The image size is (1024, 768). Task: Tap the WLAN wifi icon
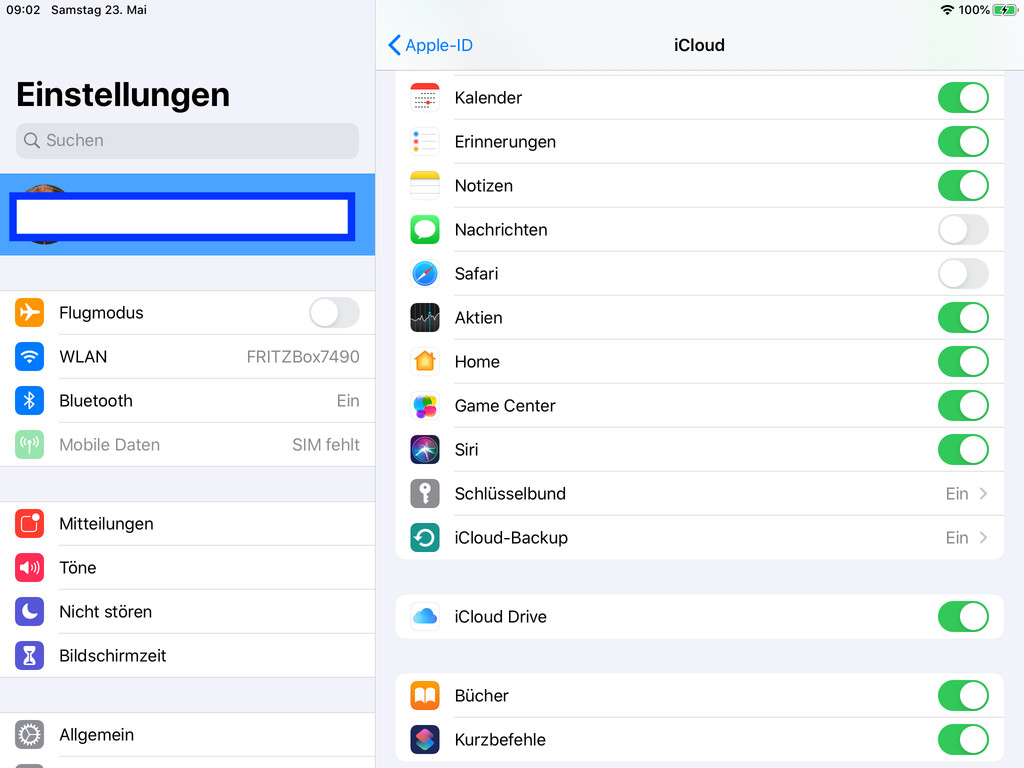pyautogui.click(x=29, y=357)
